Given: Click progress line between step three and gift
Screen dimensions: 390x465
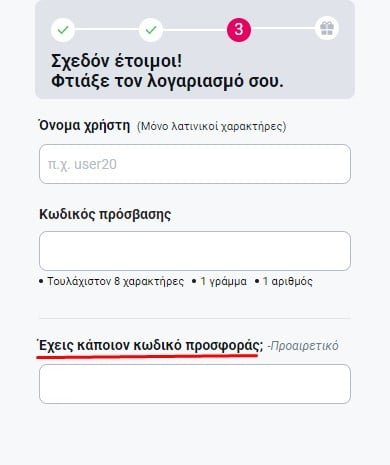Looking at the screenshot, I should 283,29.
